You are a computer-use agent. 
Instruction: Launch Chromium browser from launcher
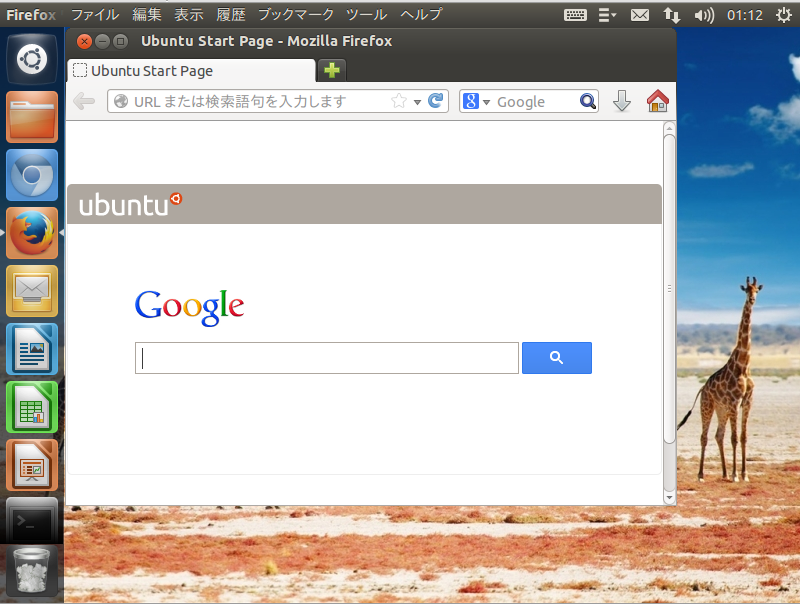point(32,175)
